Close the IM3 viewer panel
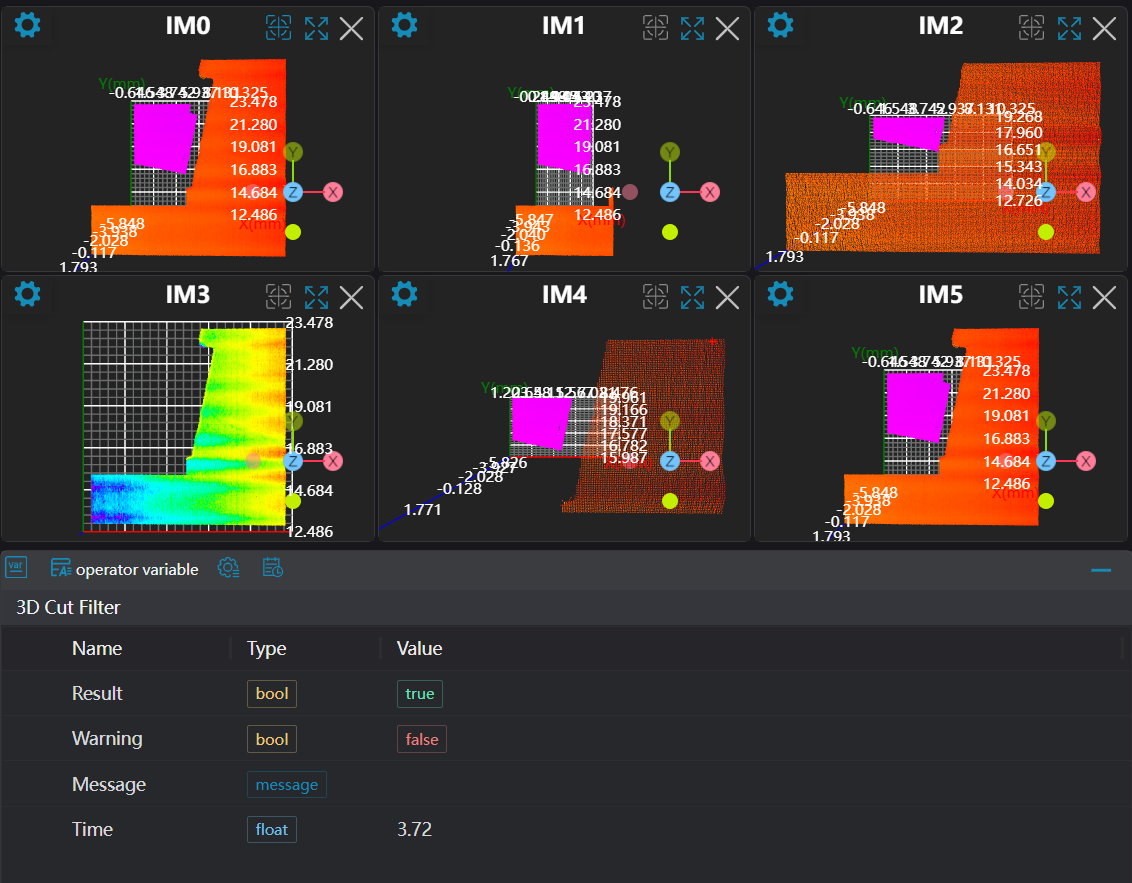Screen dimensions: 1132x883 tap(351, 297)
